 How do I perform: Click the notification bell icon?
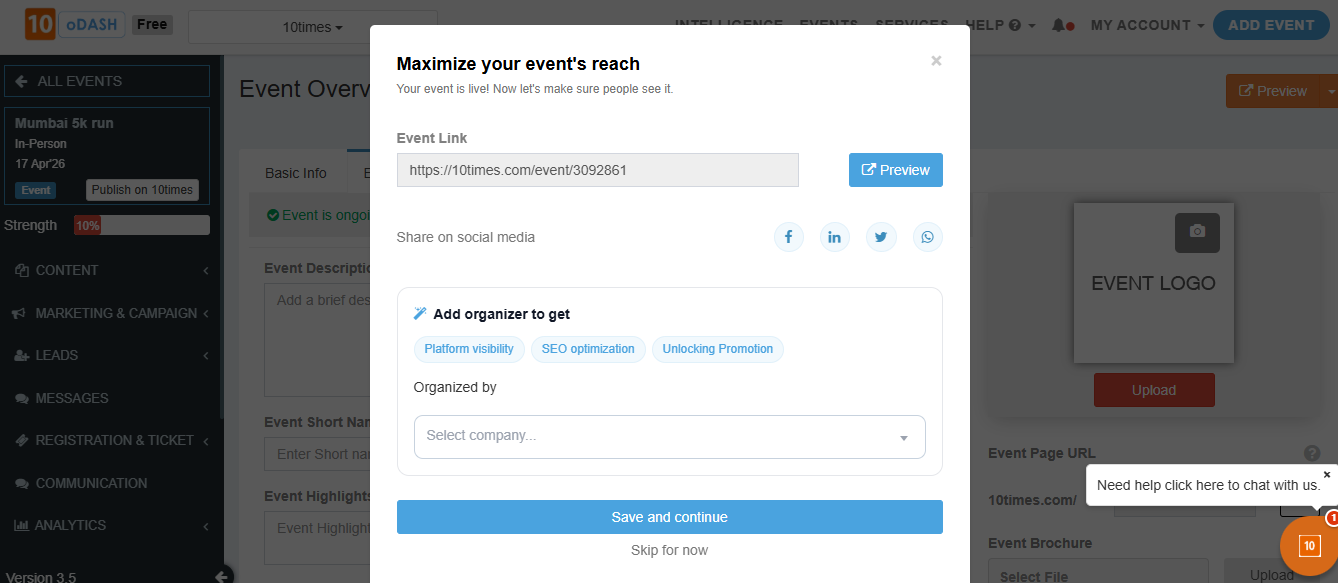[1059, 25]
